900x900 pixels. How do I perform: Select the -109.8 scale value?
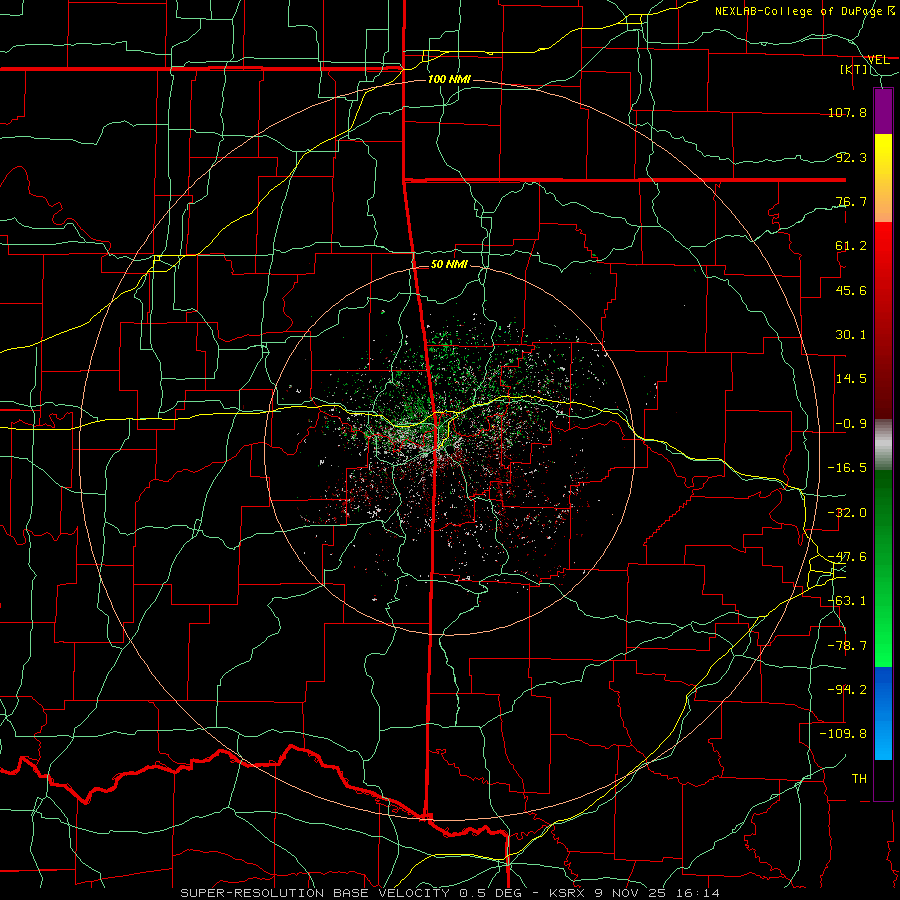(x=843, y=734)
